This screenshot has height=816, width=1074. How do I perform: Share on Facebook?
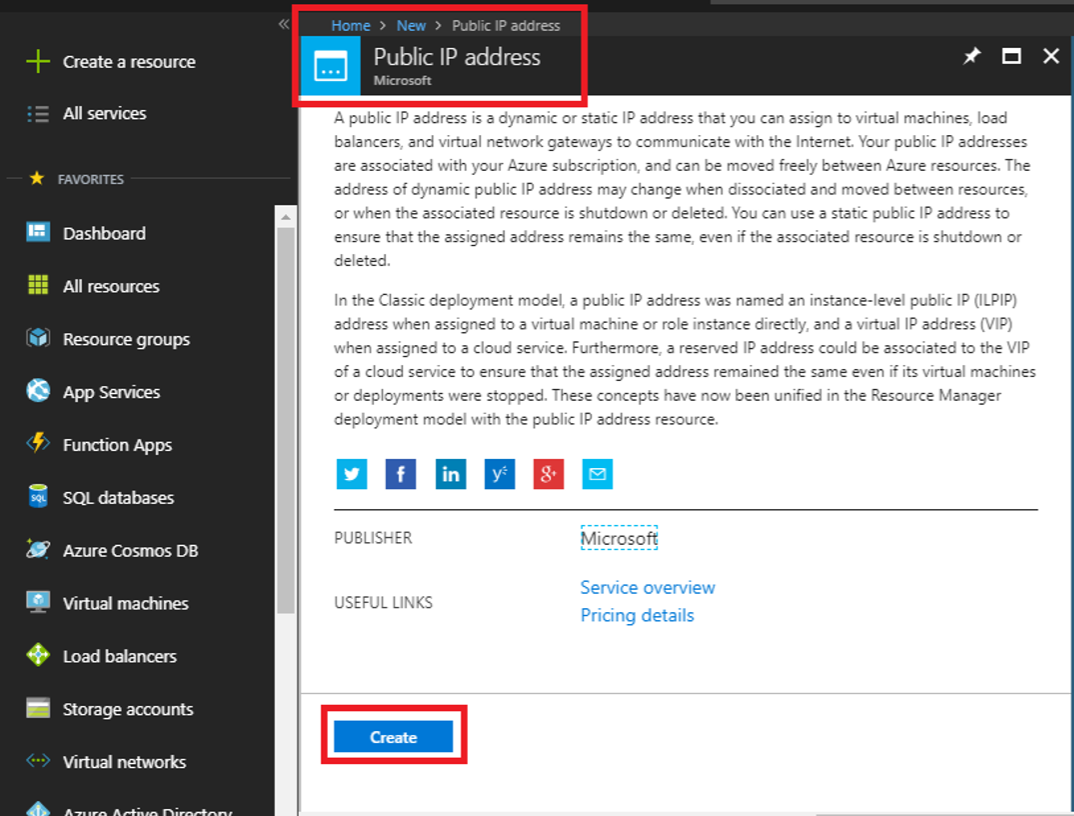click(401, 474)
